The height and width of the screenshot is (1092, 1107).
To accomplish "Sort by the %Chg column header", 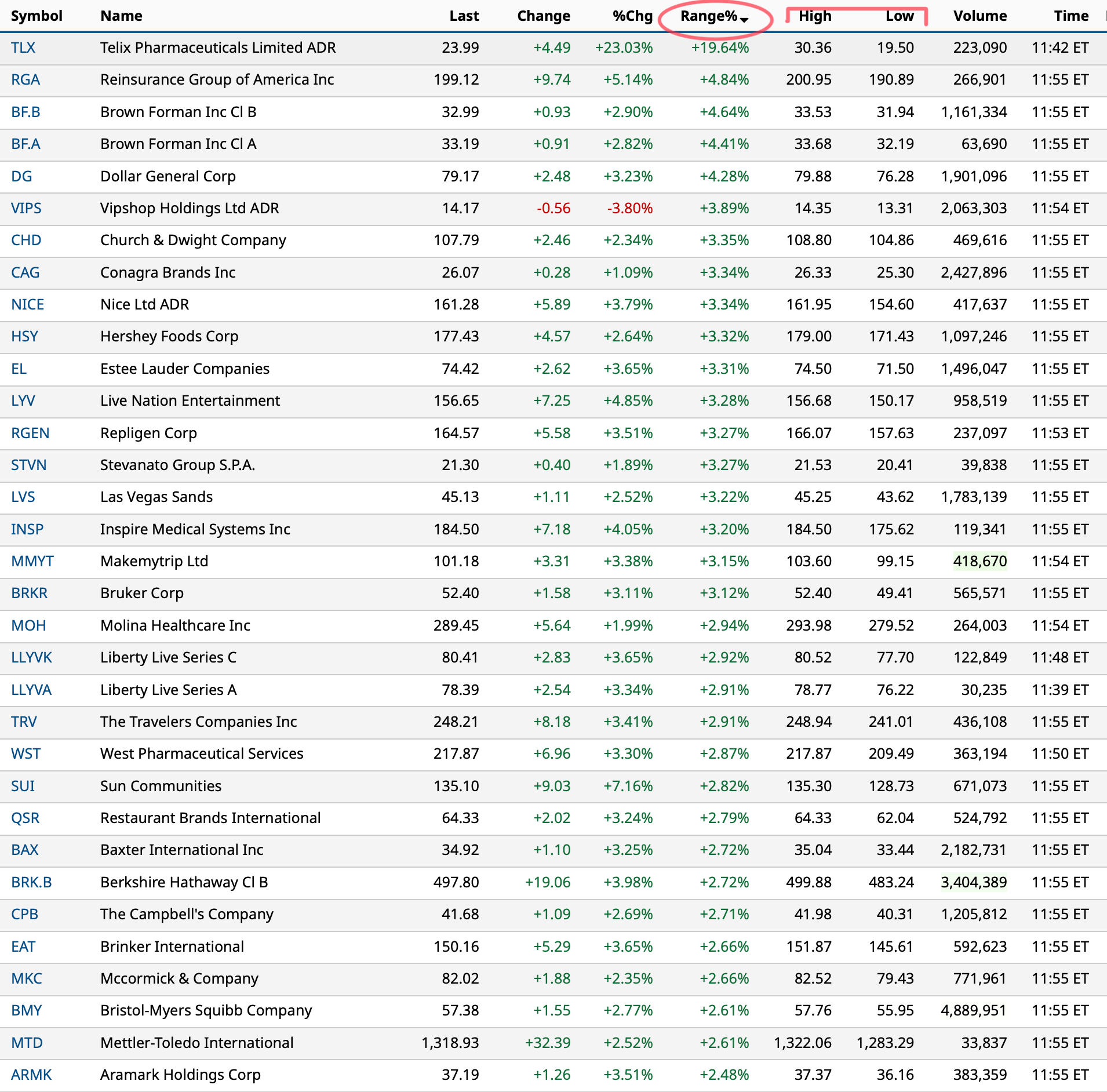I will (x=632, y=16).
